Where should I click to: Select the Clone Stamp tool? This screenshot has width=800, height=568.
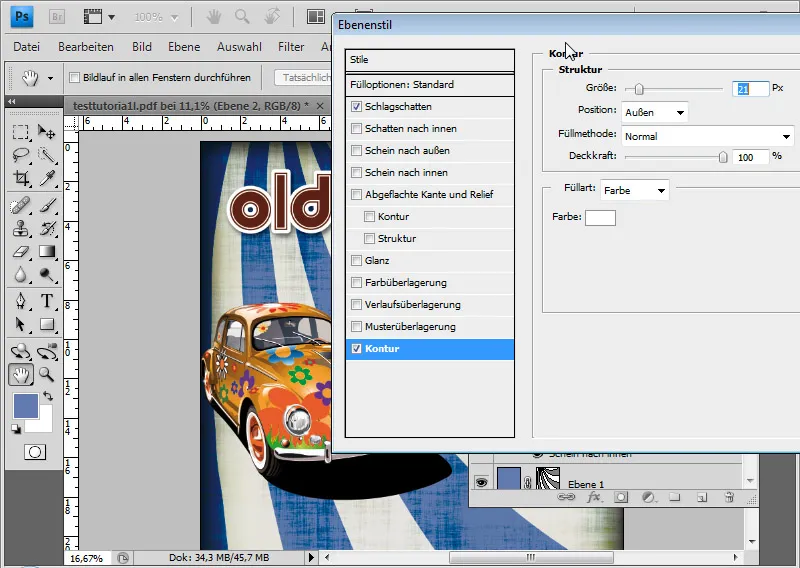pos(20,229)
